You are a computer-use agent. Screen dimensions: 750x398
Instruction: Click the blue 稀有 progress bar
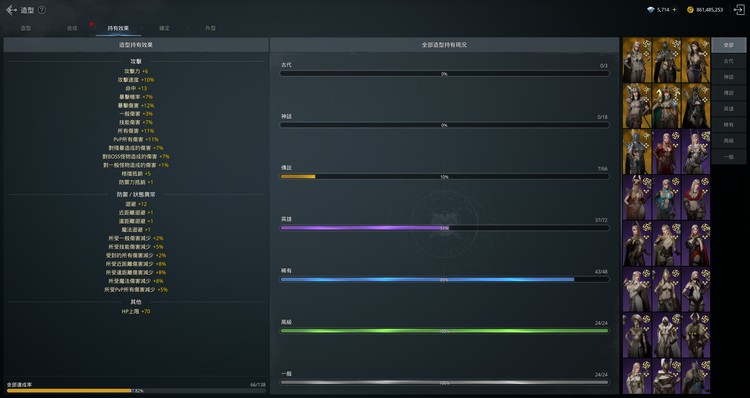tap(444, 279)
